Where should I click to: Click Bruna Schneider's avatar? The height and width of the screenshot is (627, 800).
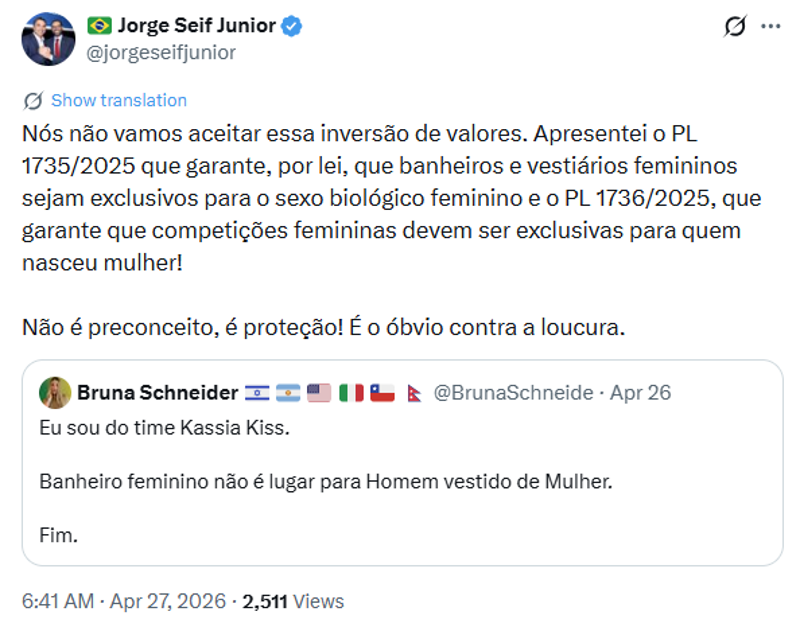coord(54,392)
